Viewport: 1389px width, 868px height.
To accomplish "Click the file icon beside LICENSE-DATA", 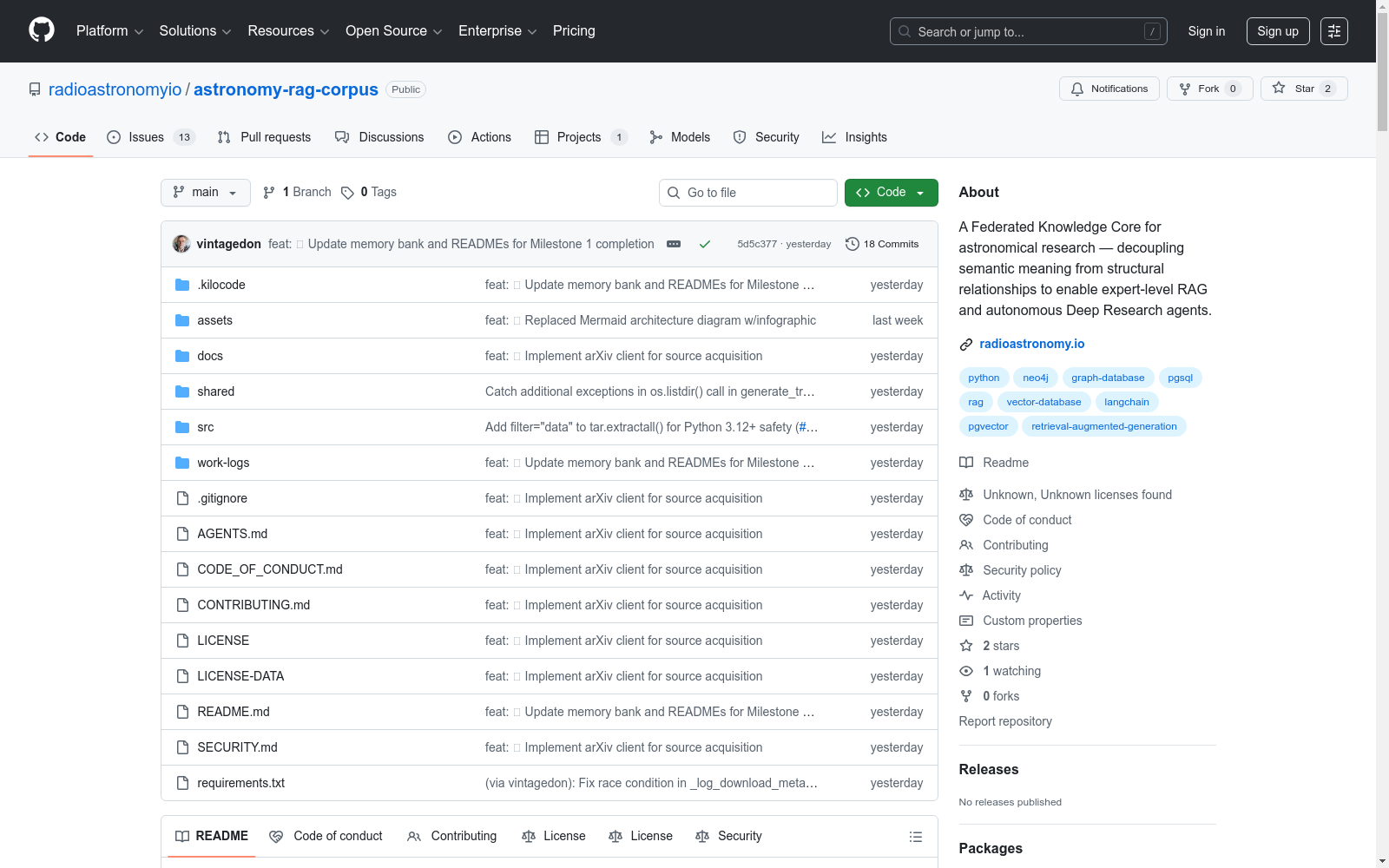I will 182,676.
